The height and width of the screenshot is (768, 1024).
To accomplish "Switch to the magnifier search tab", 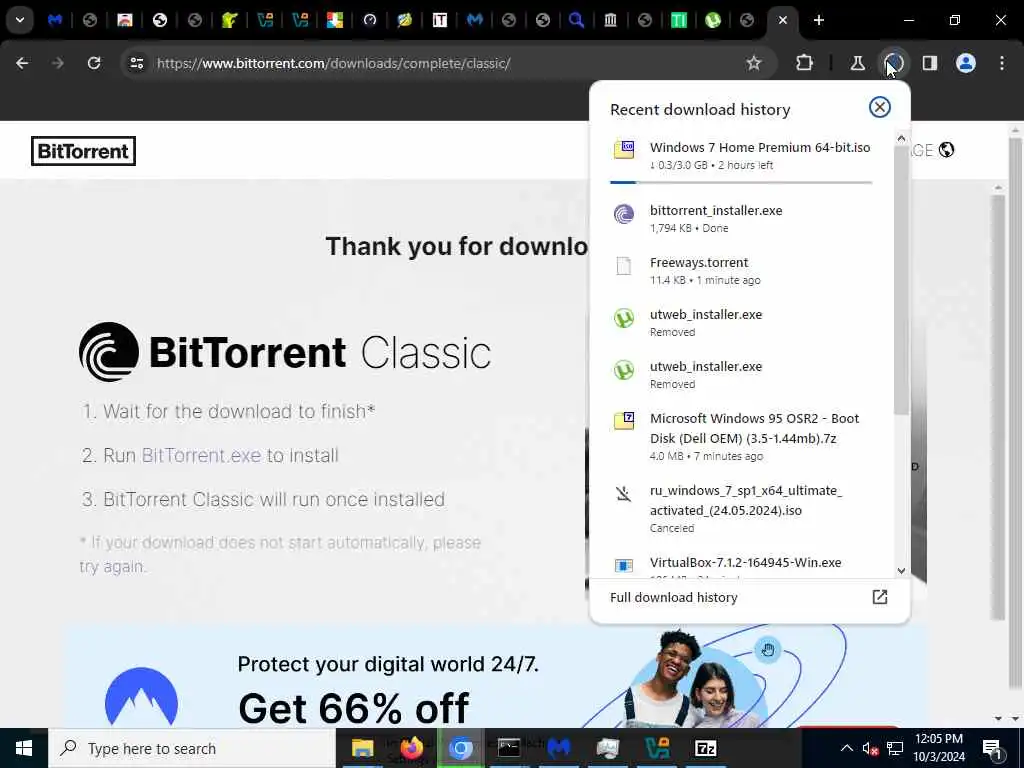I will [576, 20].
